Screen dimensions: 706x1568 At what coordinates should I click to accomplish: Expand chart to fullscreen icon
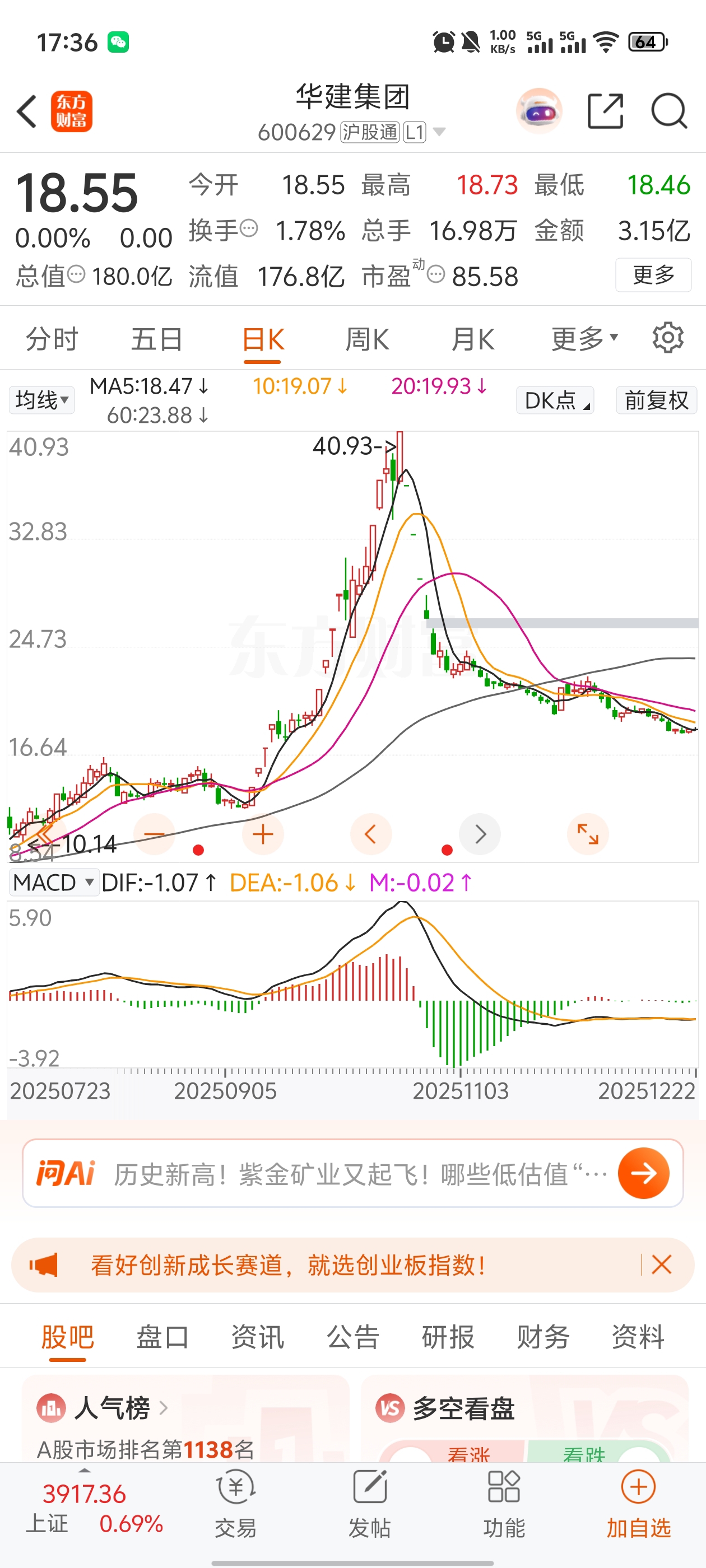tap(588, 834)
